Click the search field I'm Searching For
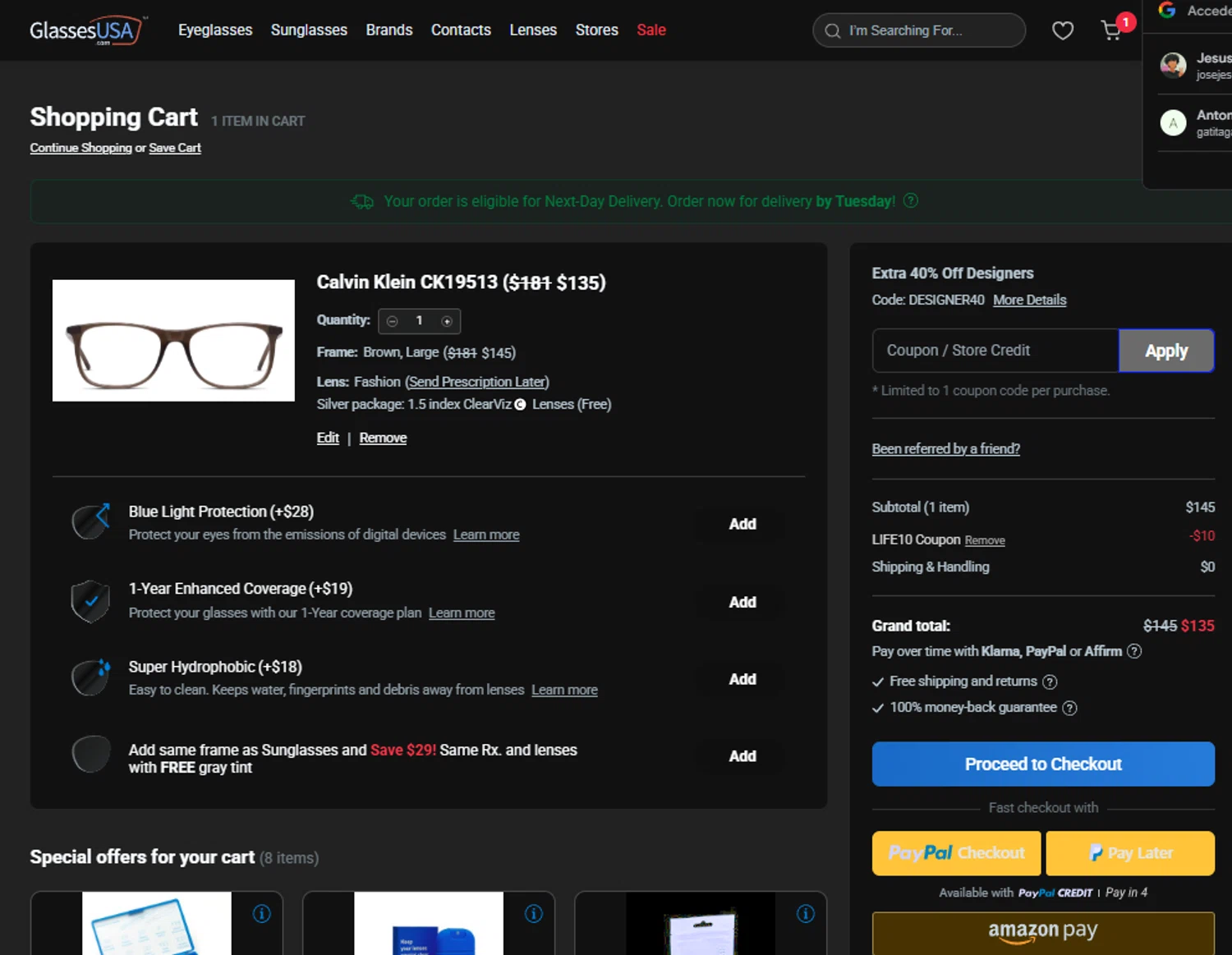The height and width of the screenshot is (955, 1232). coord(919,30)
